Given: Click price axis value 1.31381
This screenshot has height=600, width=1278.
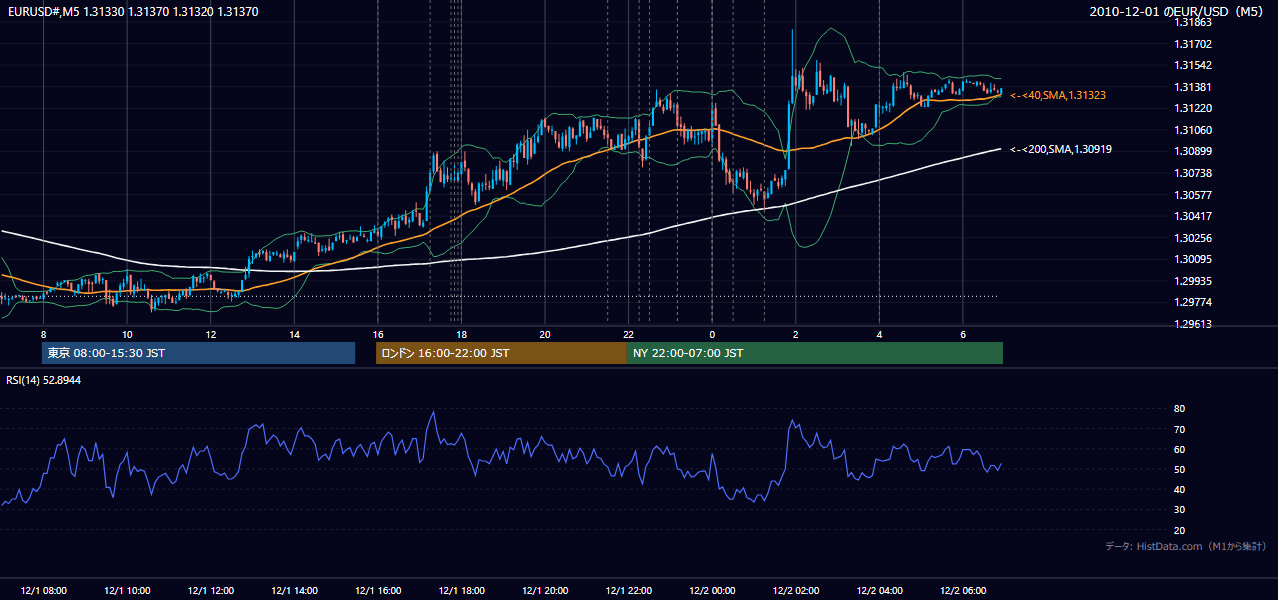Looking at the screenshot, I should [x=1193, y=87].
